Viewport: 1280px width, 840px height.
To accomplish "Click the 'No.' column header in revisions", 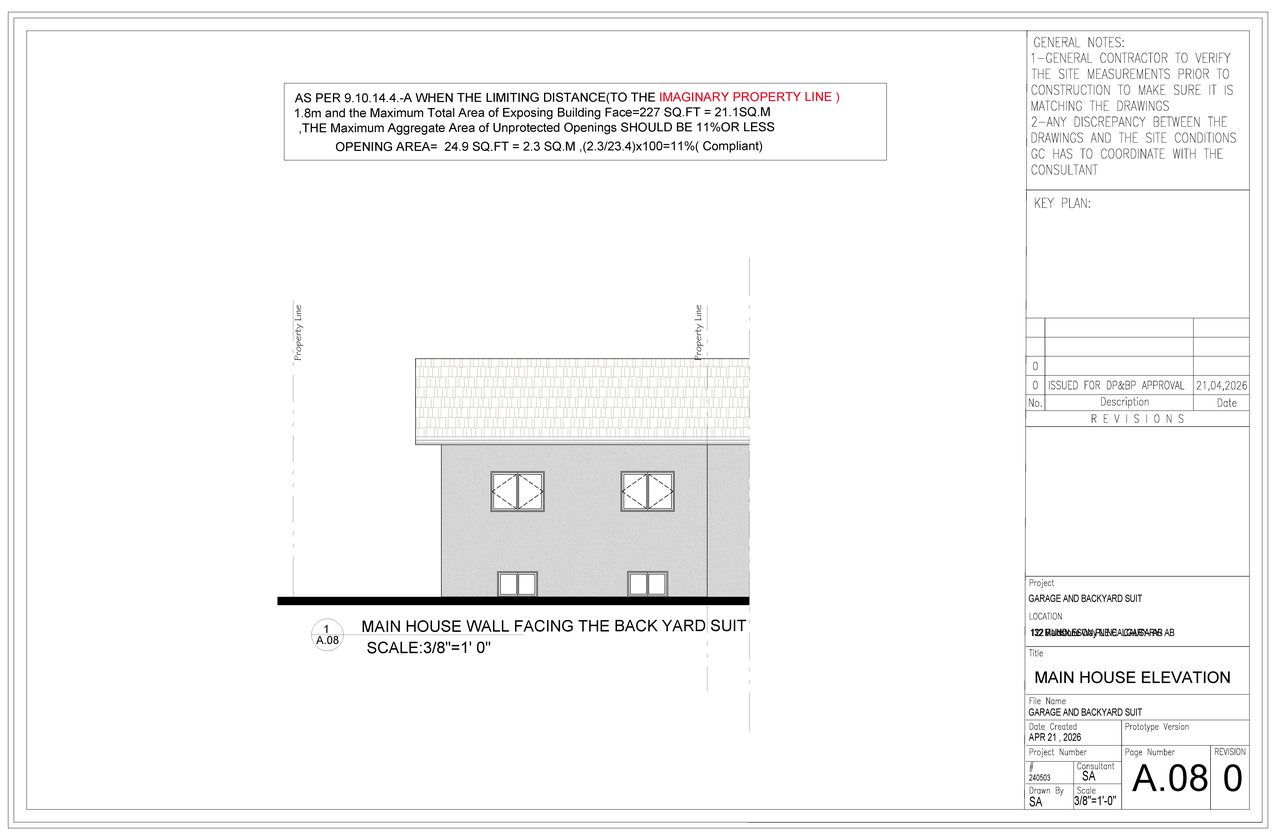I will pyautogui.click(x=1035, y=403).
